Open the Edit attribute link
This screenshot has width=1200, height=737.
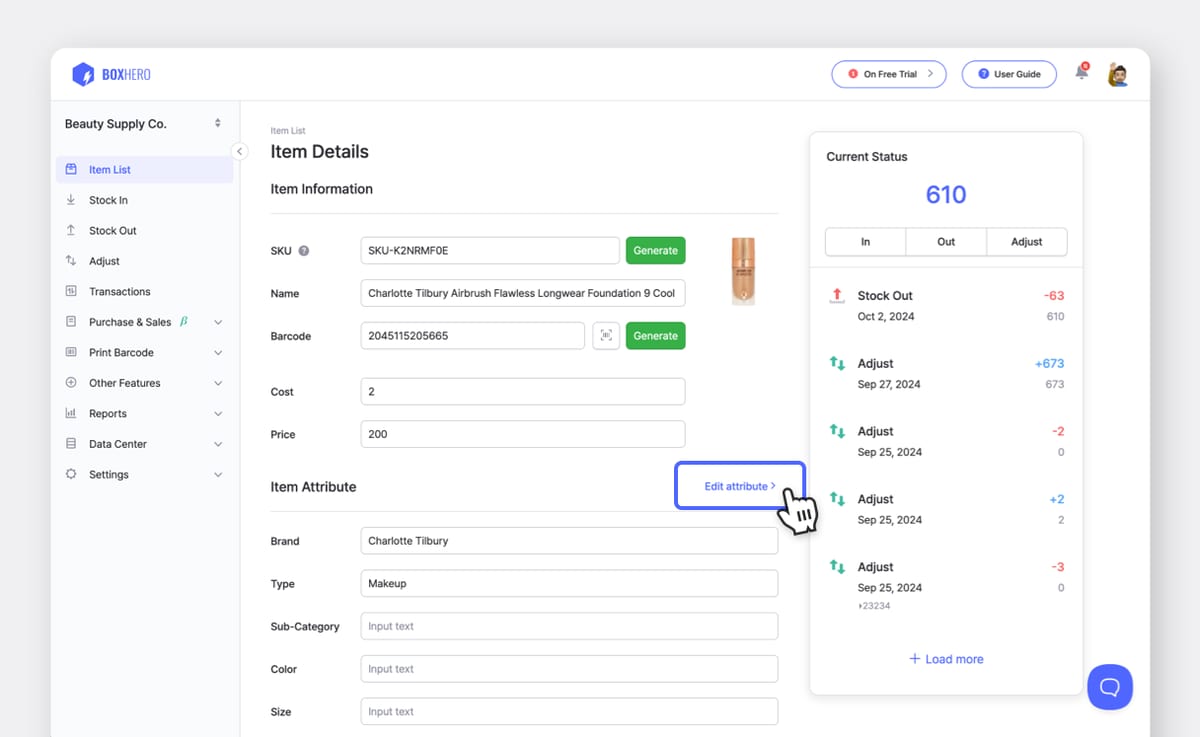click(739, 485)
